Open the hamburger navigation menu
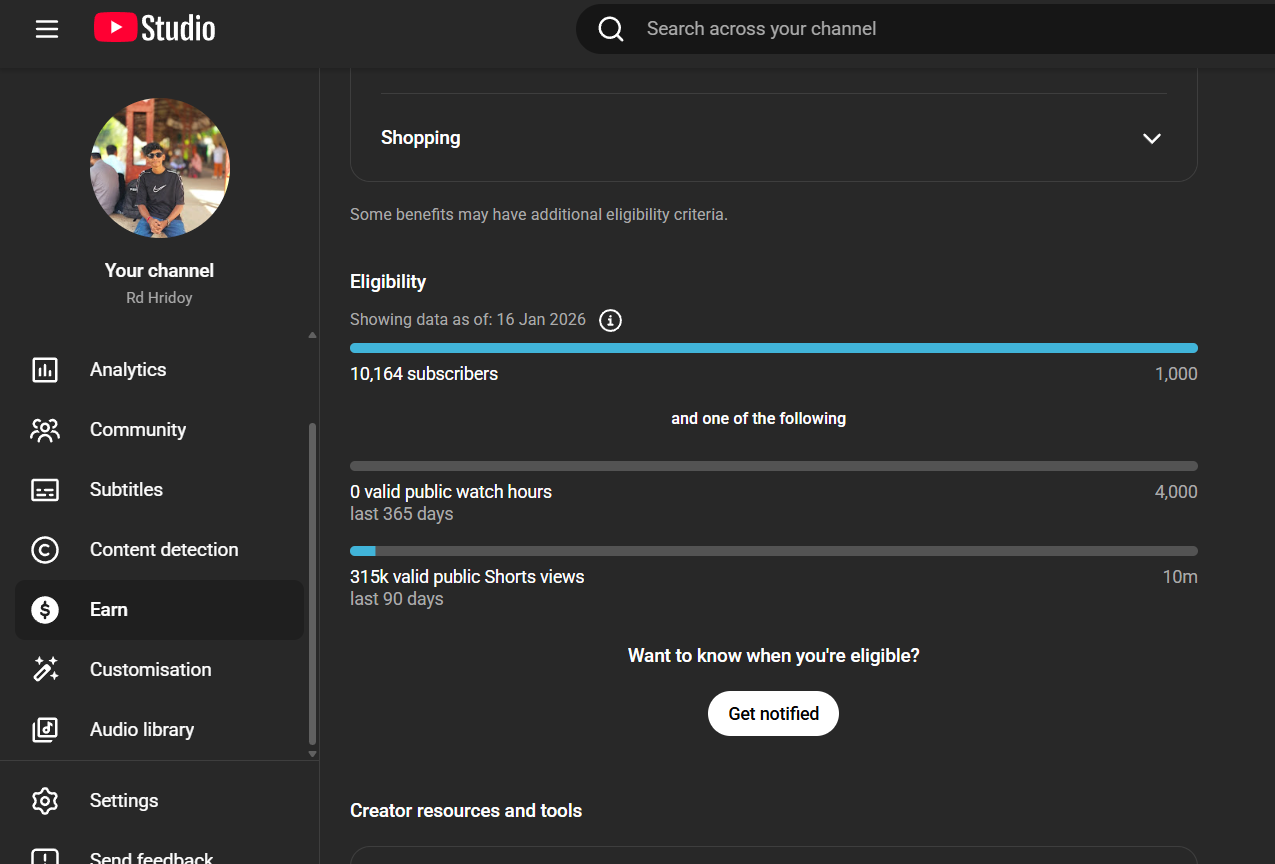 (47, 29)
